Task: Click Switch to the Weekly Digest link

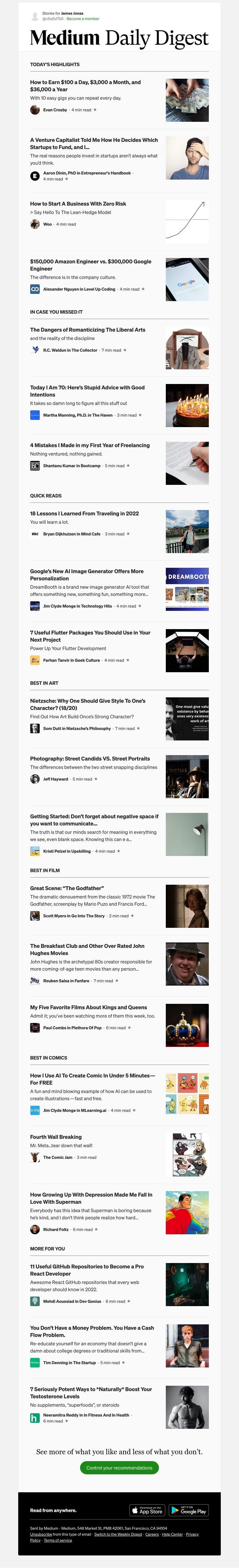Action: pos(118,1534)
